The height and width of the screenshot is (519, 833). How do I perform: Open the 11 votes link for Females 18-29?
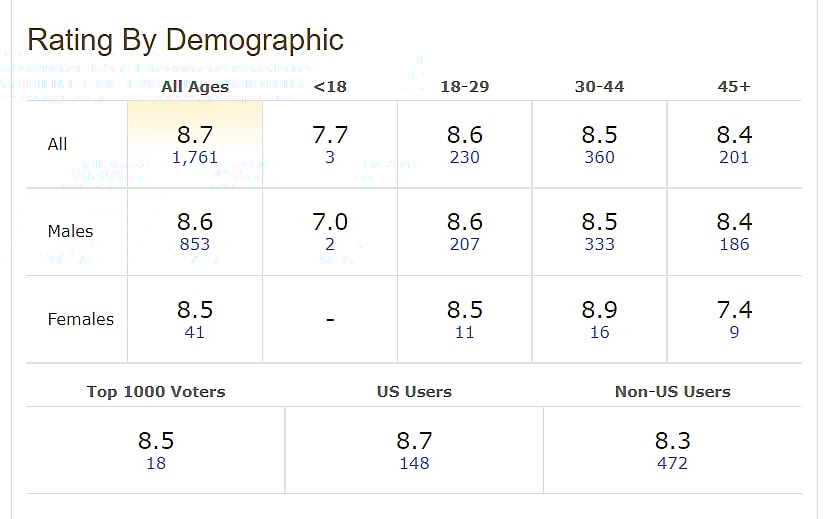465,332
